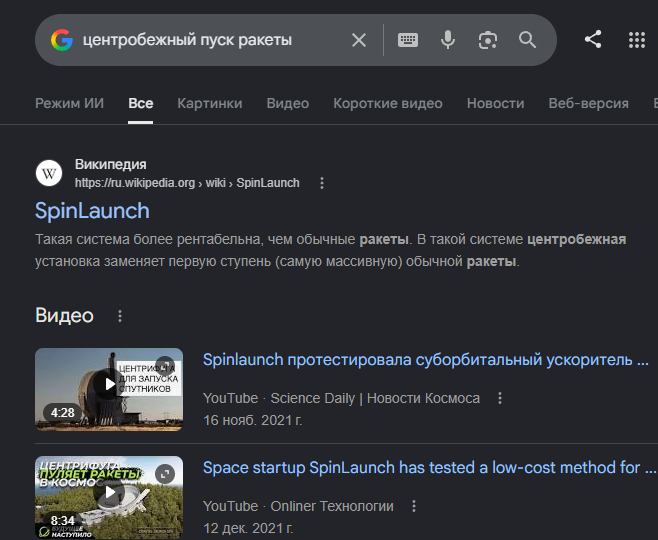
Task: Switch to Видео tab
Action: coord(288,103)
